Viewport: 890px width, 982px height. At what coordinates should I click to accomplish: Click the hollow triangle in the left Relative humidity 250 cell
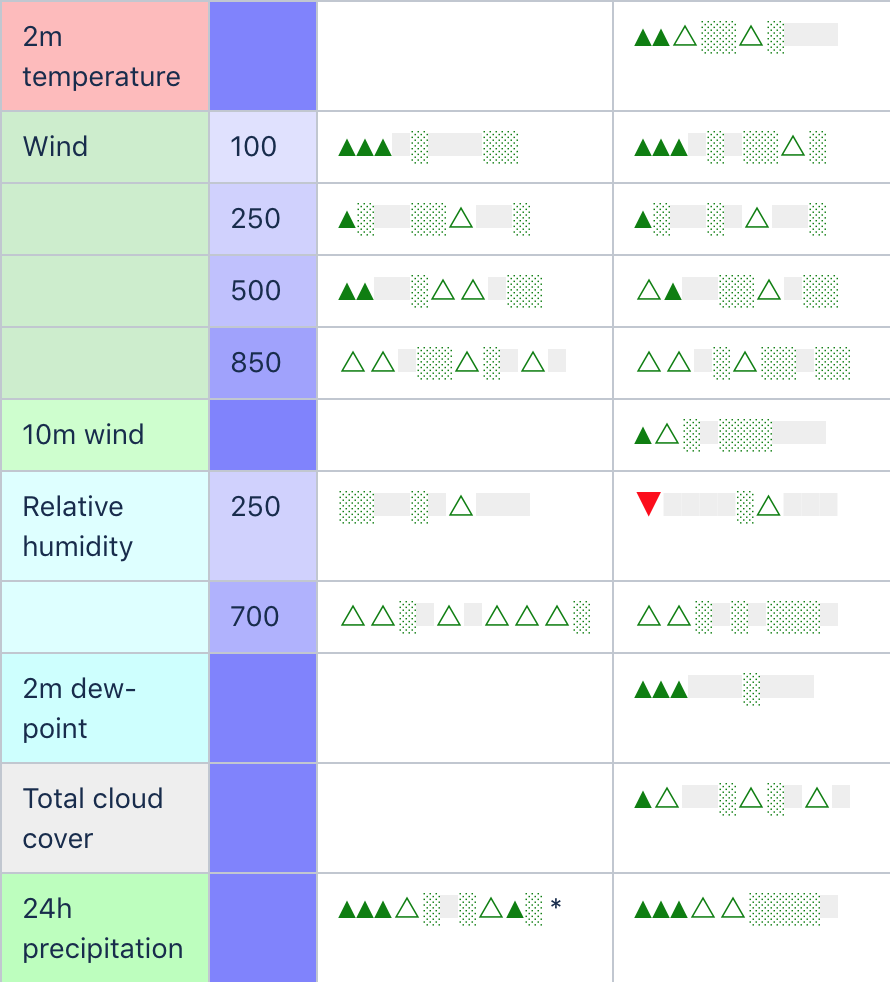click(461, 505)
